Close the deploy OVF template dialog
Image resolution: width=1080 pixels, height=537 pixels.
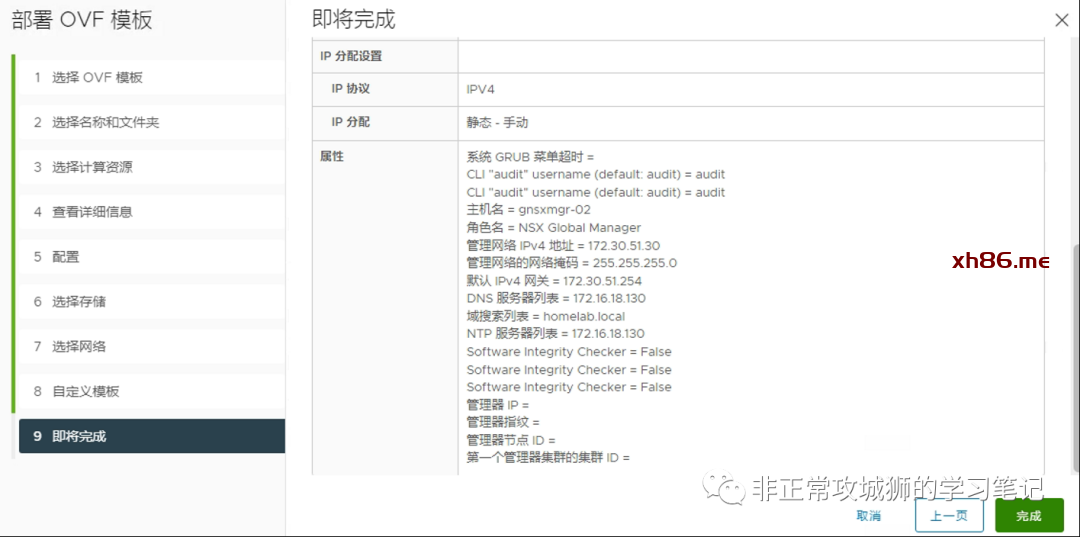(1061, 19)
